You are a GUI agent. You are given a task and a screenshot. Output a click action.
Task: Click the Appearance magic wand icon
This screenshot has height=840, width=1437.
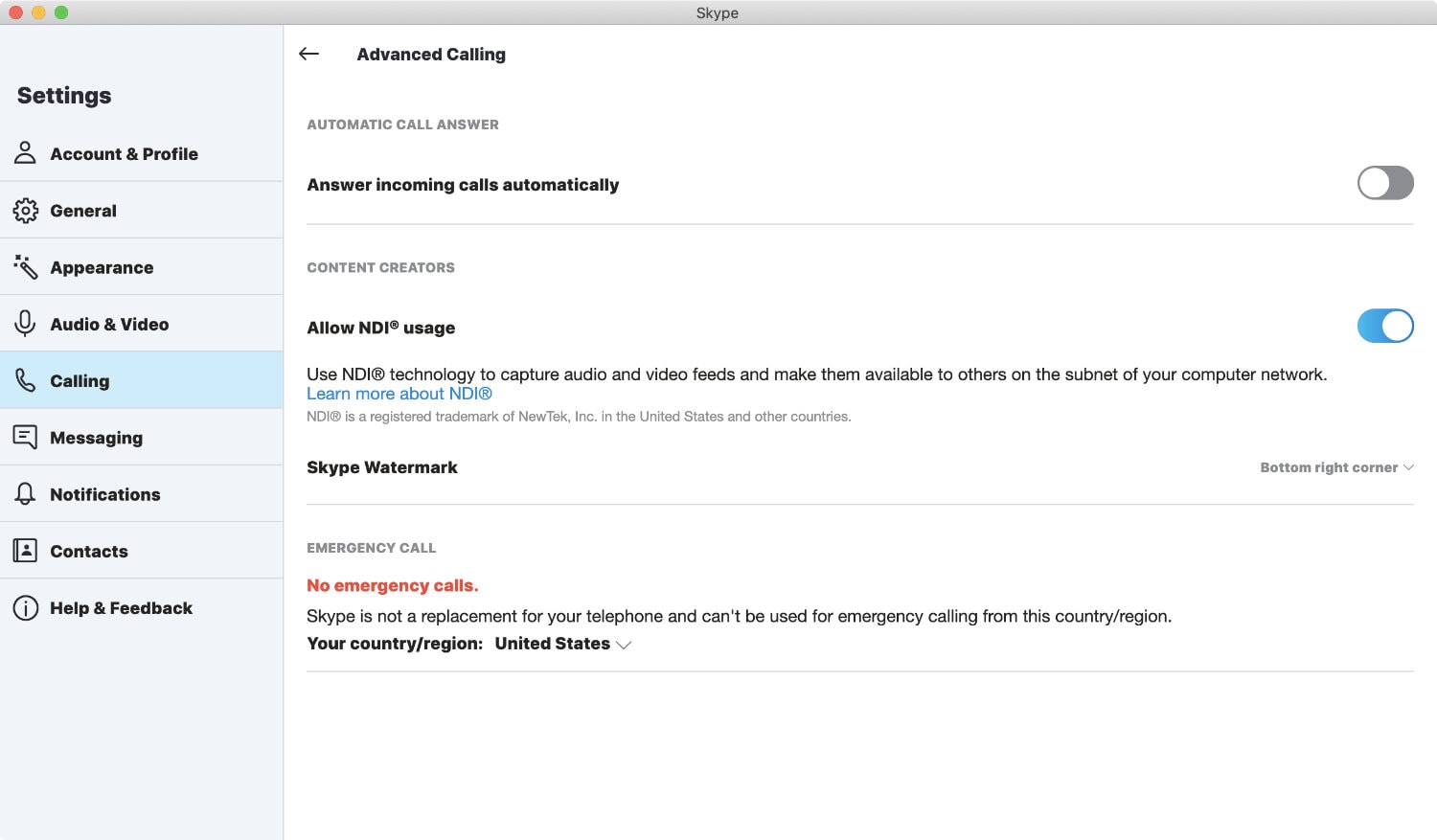26,267
